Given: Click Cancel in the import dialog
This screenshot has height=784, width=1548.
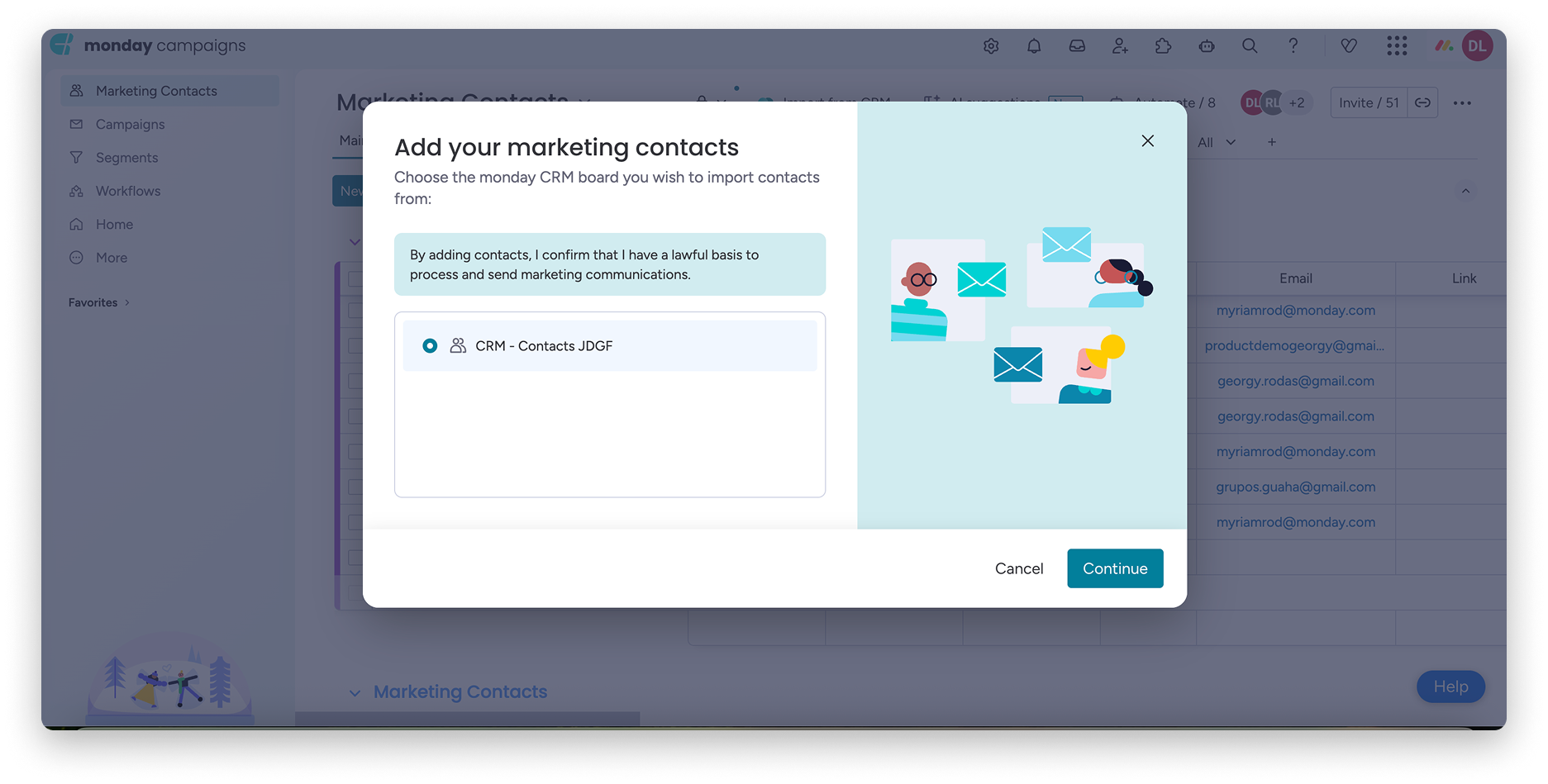Looking at the screenshot, I should pyautogui.click(x=1019, y=568).
